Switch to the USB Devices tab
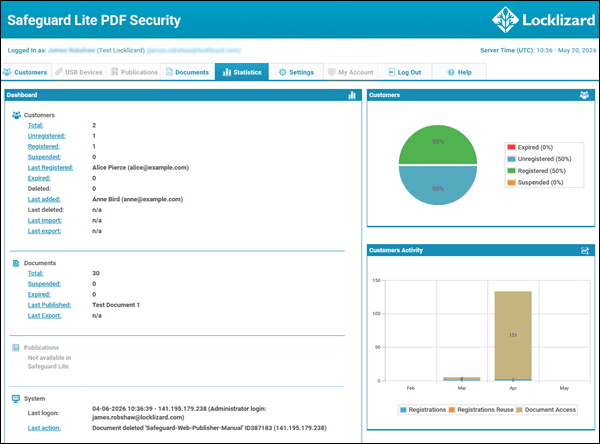Image resolution: width=600 pixels, height=444 pixels. (78, 72)
